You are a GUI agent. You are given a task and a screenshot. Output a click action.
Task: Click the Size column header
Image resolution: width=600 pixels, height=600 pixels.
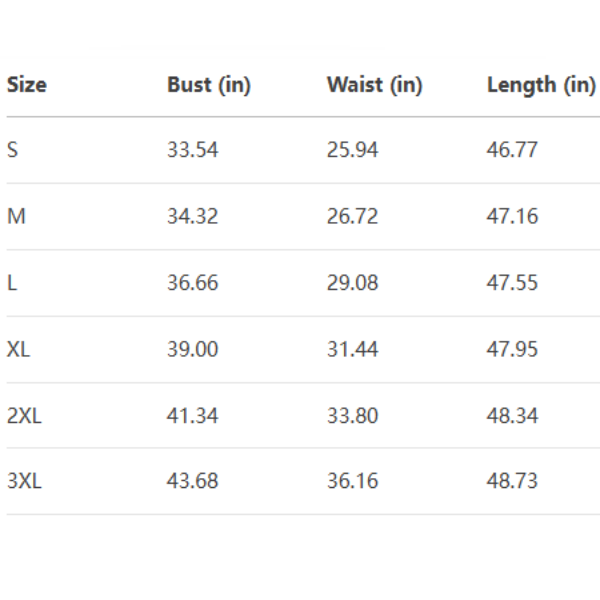pos(27,85)
